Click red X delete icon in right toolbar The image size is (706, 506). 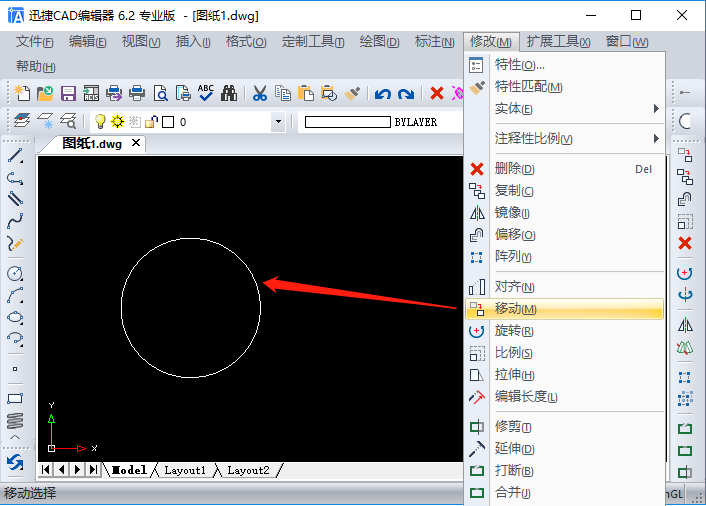pyautogui.click(x=685, y=243)
